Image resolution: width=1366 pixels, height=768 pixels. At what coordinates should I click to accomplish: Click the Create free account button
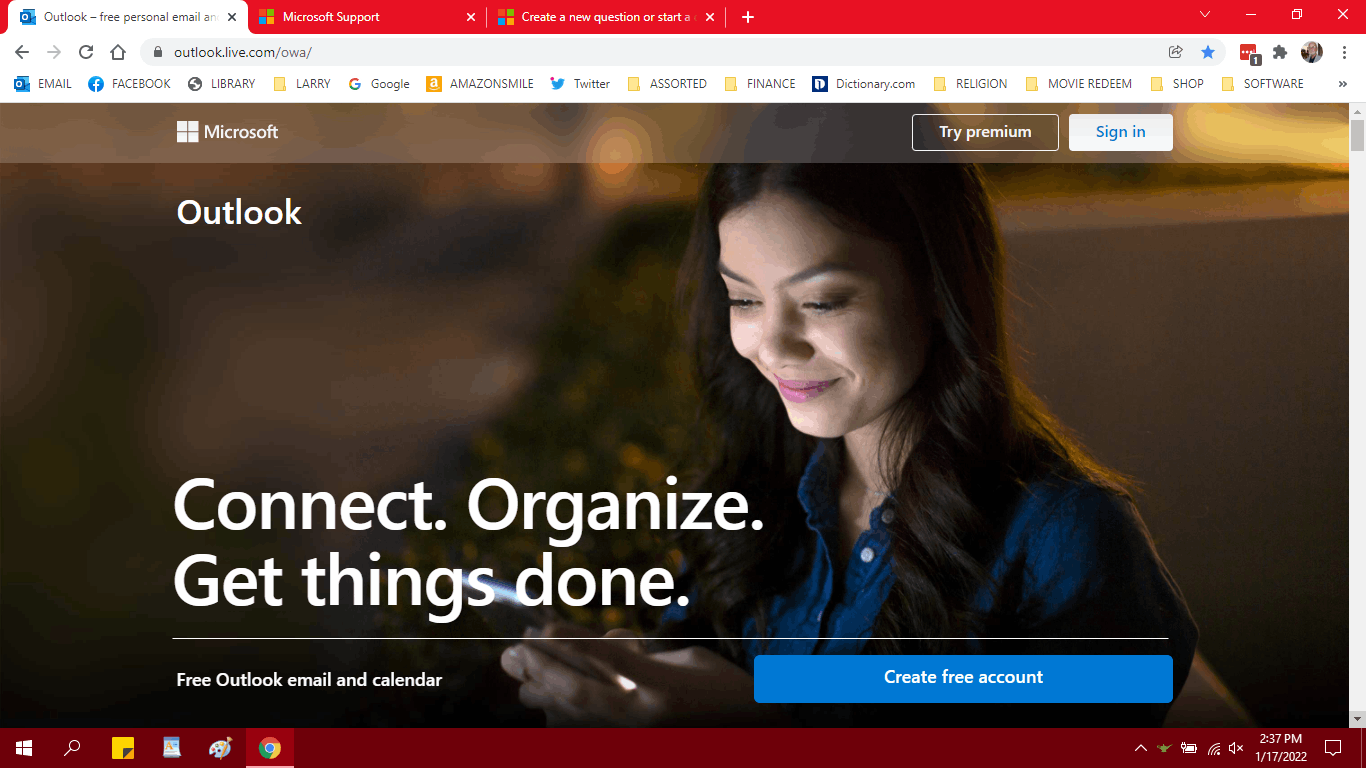pyautogui.click(x=963, y=678)
